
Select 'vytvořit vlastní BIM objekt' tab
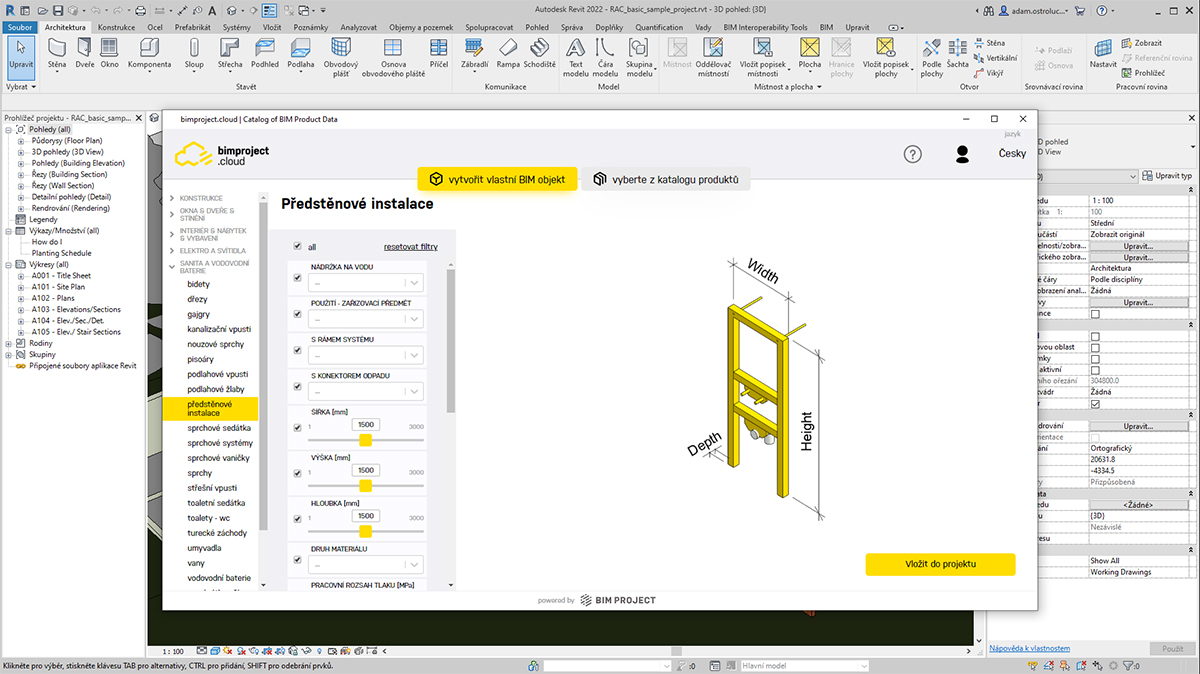497,180
